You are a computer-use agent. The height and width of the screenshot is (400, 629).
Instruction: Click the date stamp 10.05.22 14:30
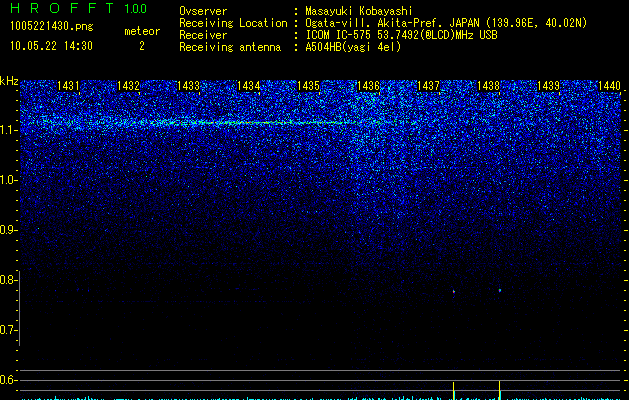(x=51, y=46)
